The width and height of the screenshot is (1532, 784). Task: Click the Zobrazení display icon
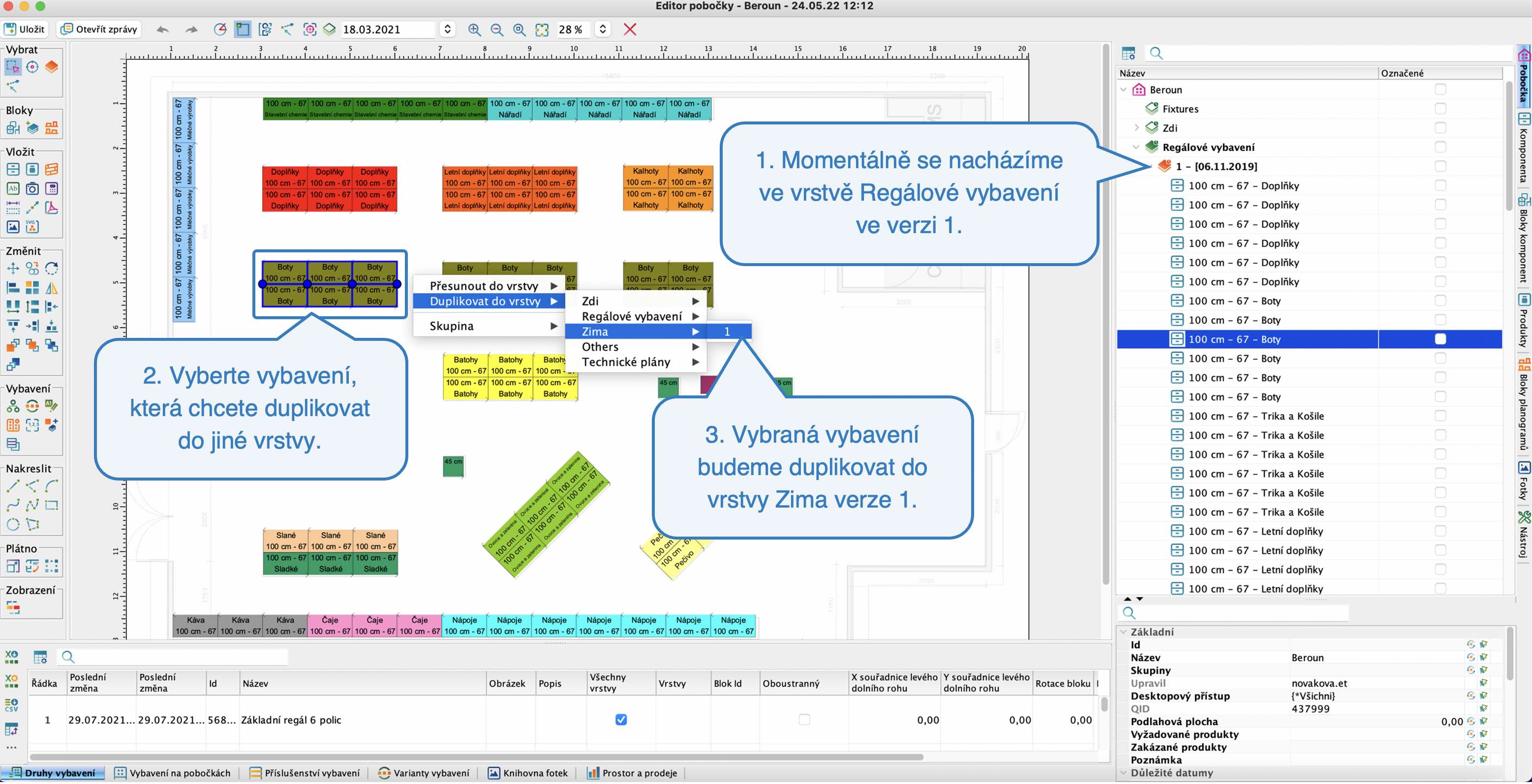pyautogui.click(x=12, y=608)
